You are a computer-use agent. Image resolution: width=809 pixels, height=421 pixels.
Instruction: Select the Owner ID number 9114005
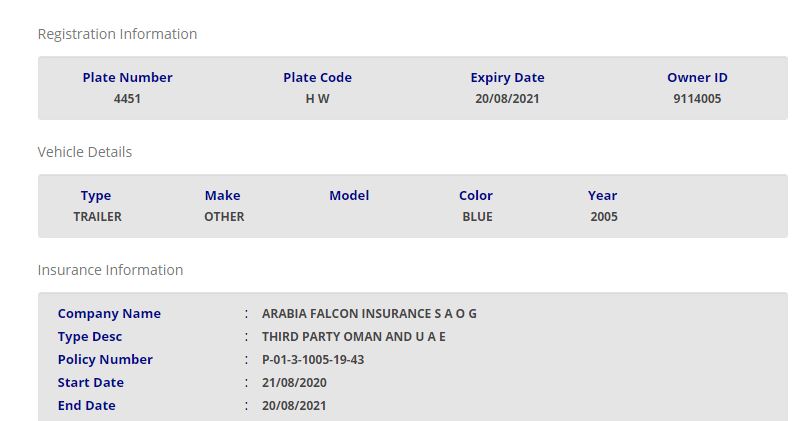697,99
